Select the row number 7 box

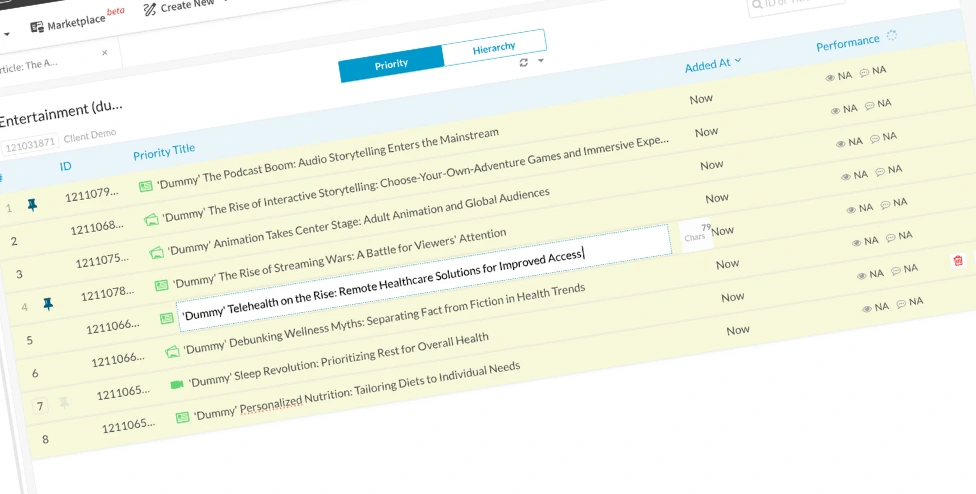(x=40, y=406)
